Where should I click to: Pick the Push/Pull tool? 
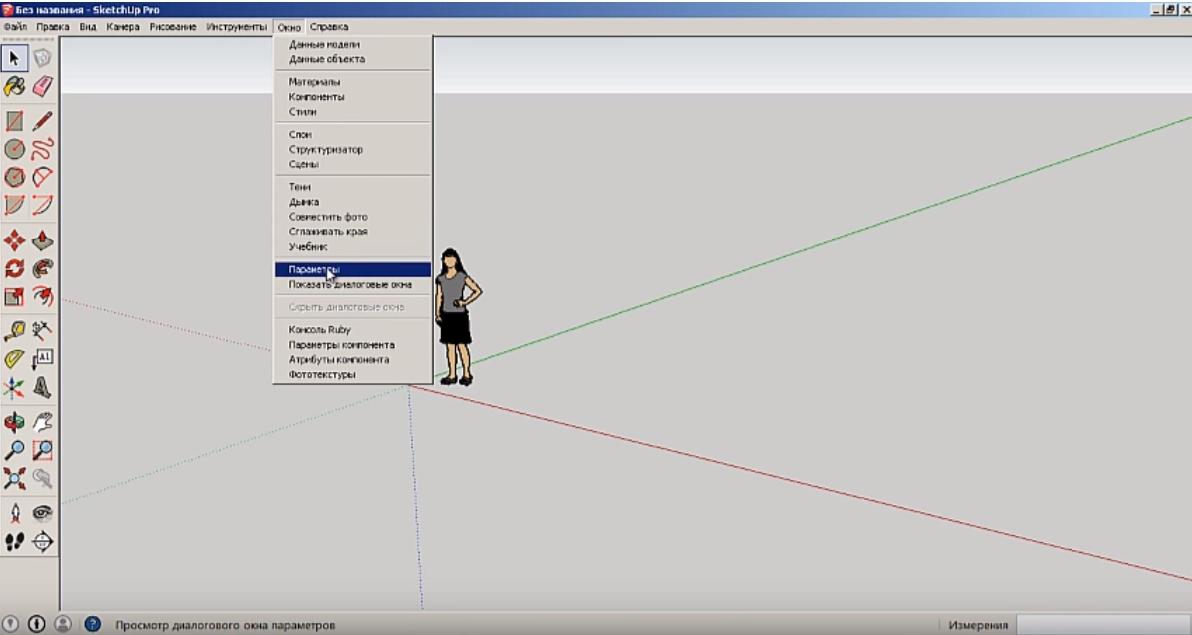tap(42, 241)
